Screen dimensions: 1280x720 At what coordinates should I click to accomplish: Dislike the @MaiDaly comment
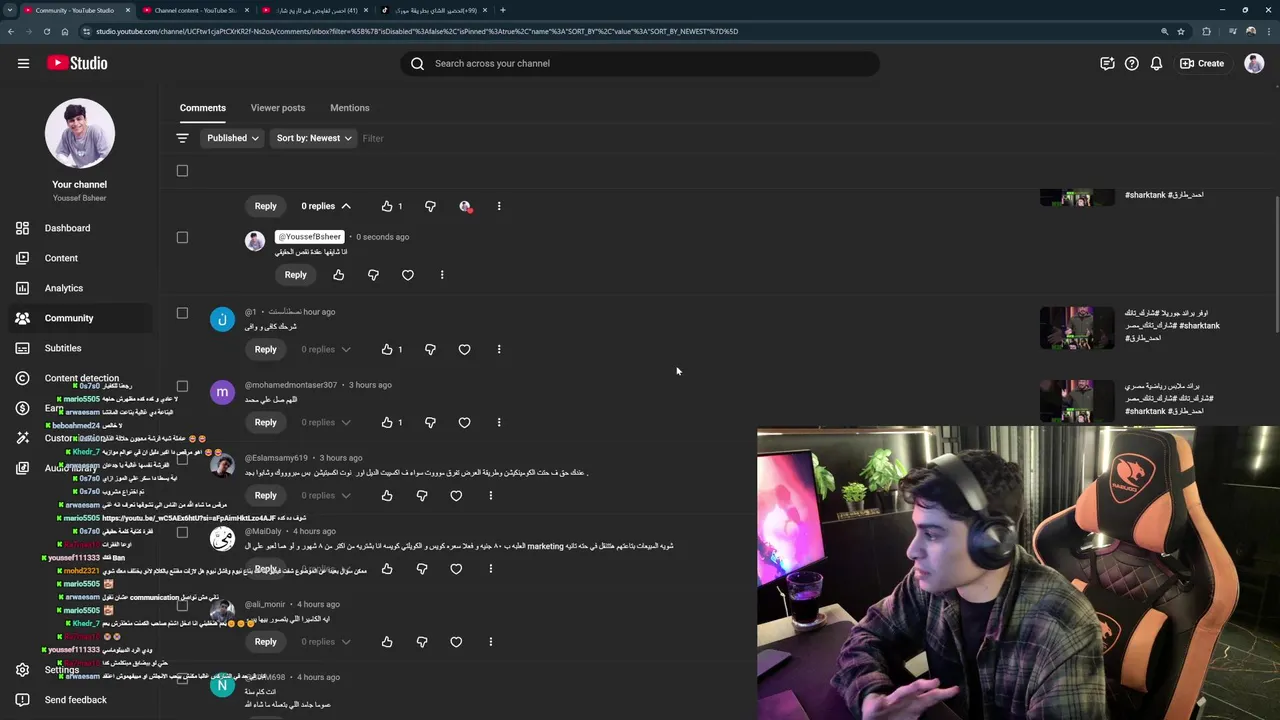421,569
